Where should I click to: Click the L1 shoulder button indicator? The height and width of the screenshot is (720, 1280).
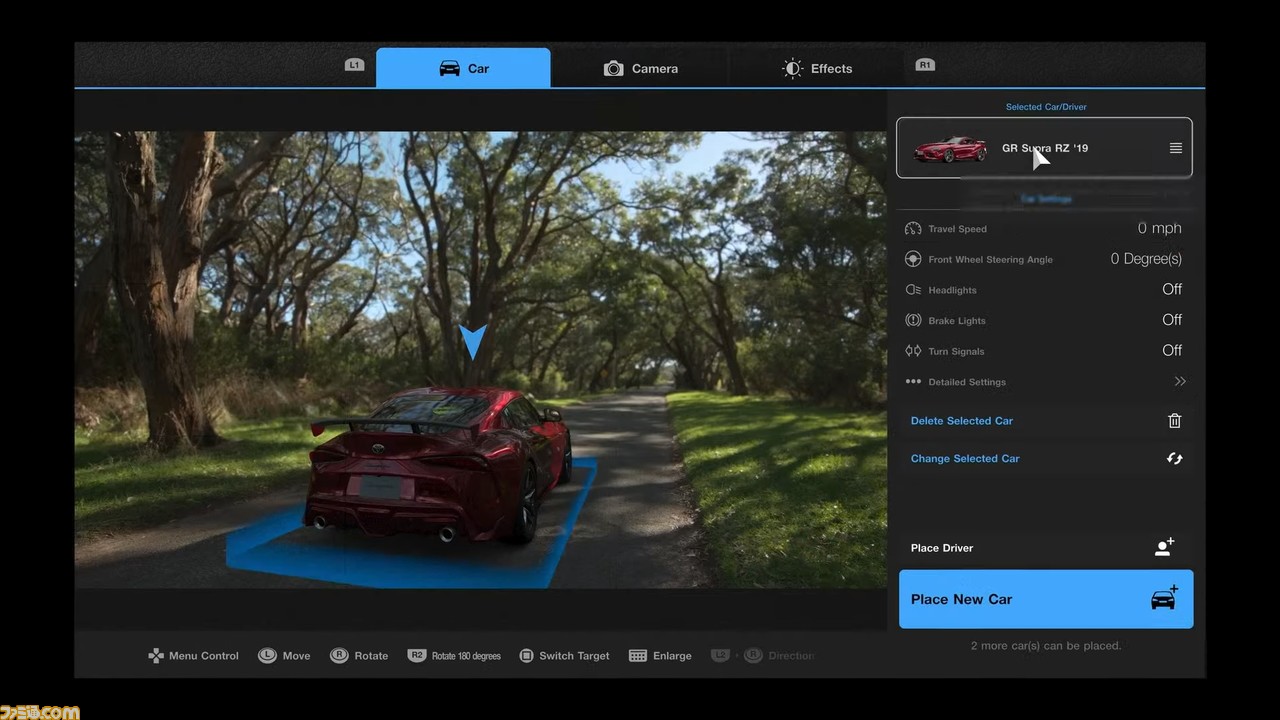point(354,65)
